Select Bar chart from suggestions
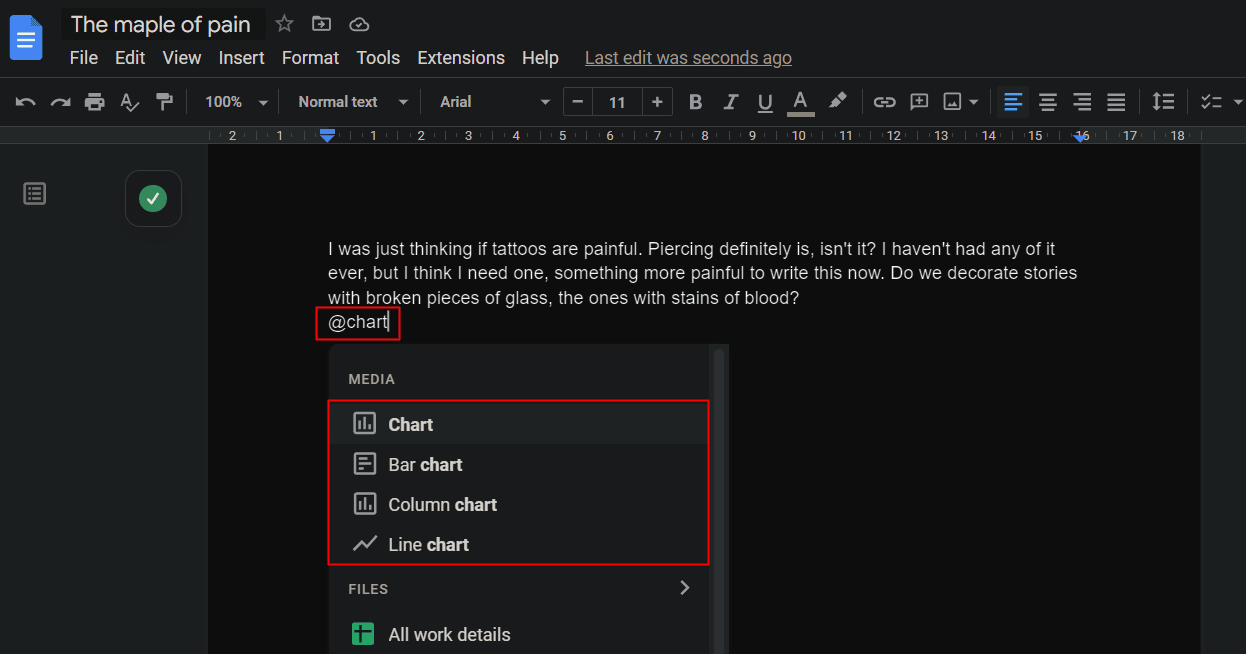 pyautogui.click(x=519, y=464)
